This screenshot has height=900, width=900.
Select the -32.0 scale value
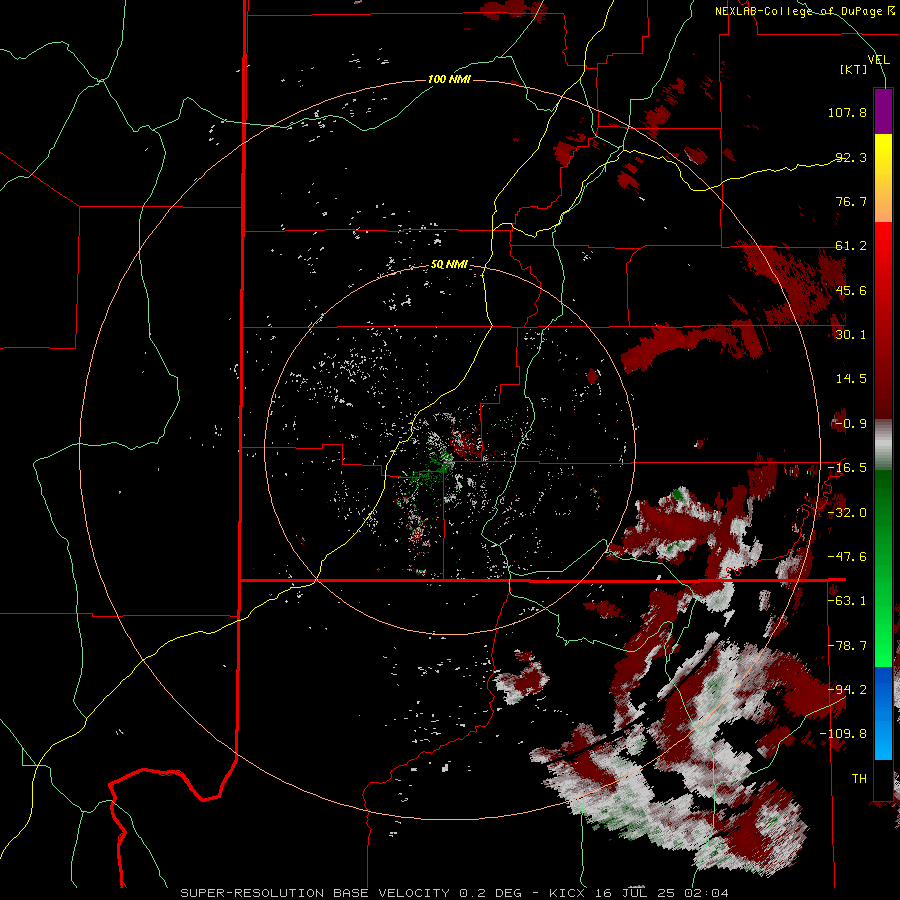point(847,513)
